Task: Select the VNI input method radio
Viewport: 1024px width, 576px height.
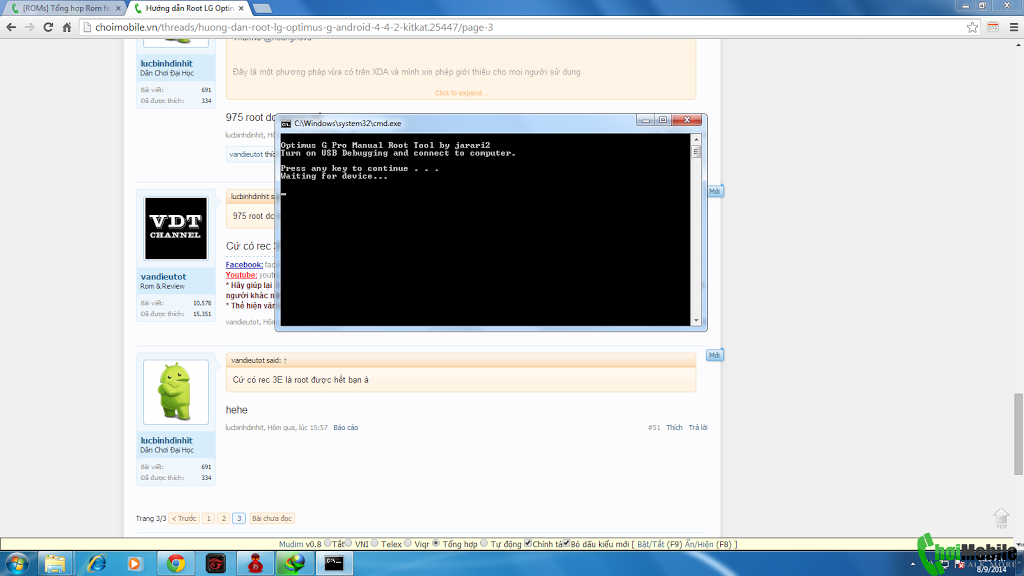Action: pos(349,543)
